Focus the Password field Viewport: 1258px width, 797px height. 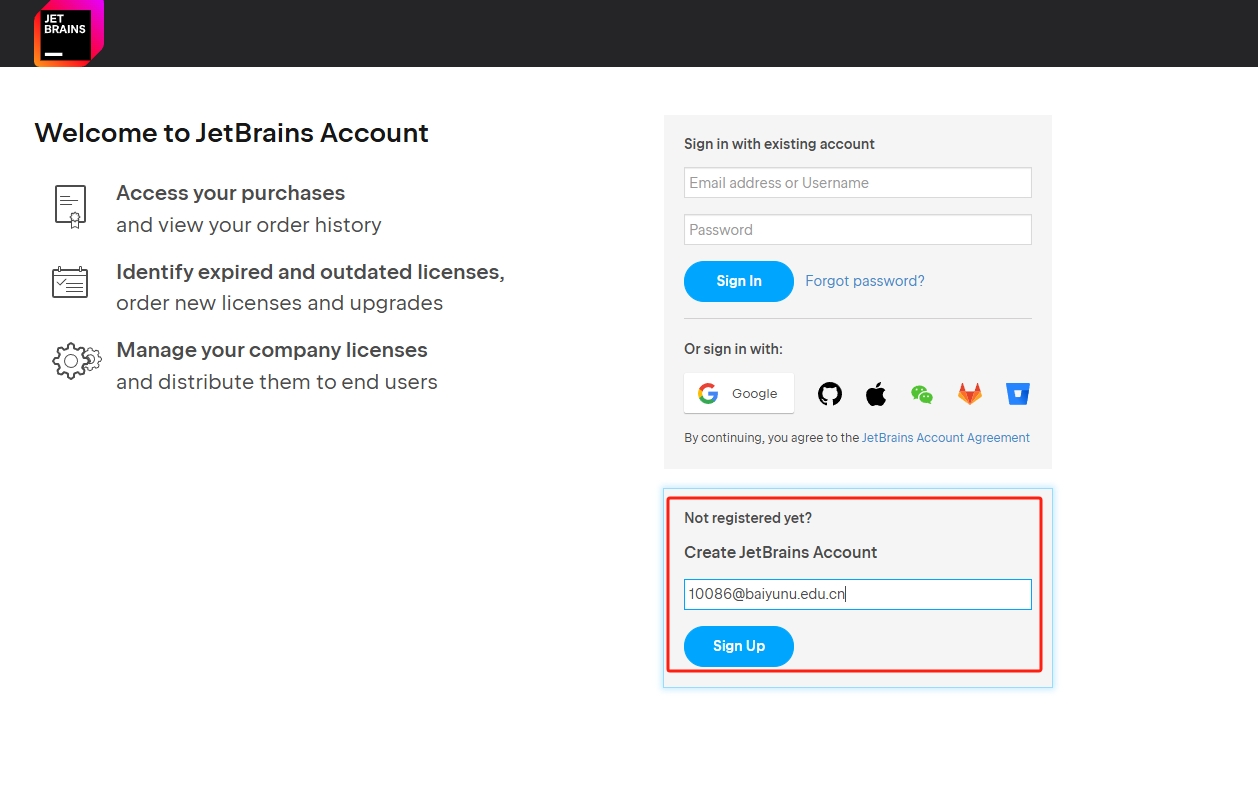857,230
